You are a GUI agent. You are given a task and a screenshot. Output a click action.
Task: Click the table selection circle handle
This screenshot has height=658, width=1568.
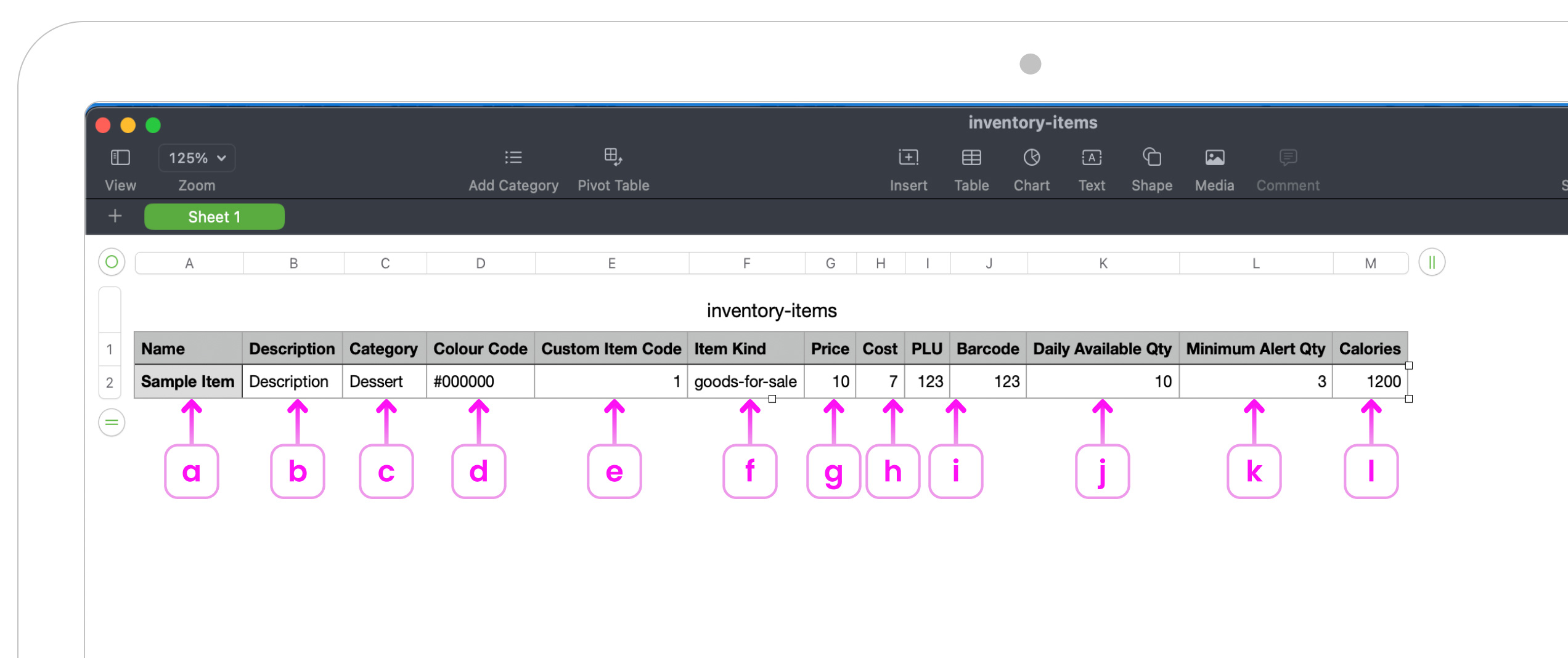tap(111, 262)
